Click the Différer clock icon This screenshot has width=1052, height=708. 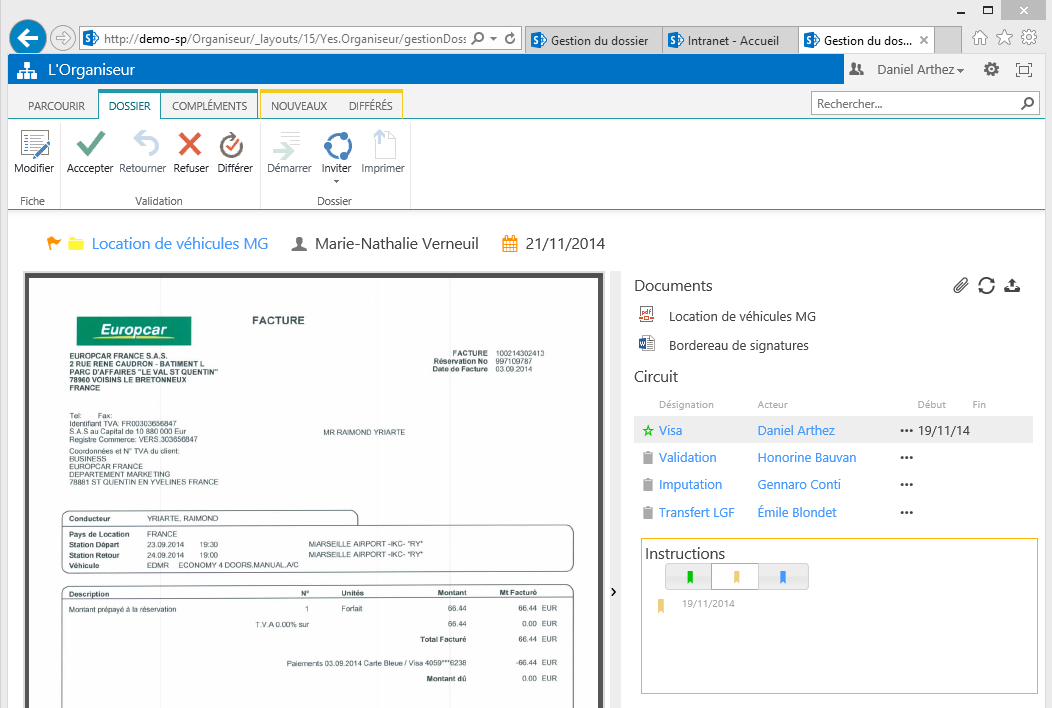coord(234,148)
